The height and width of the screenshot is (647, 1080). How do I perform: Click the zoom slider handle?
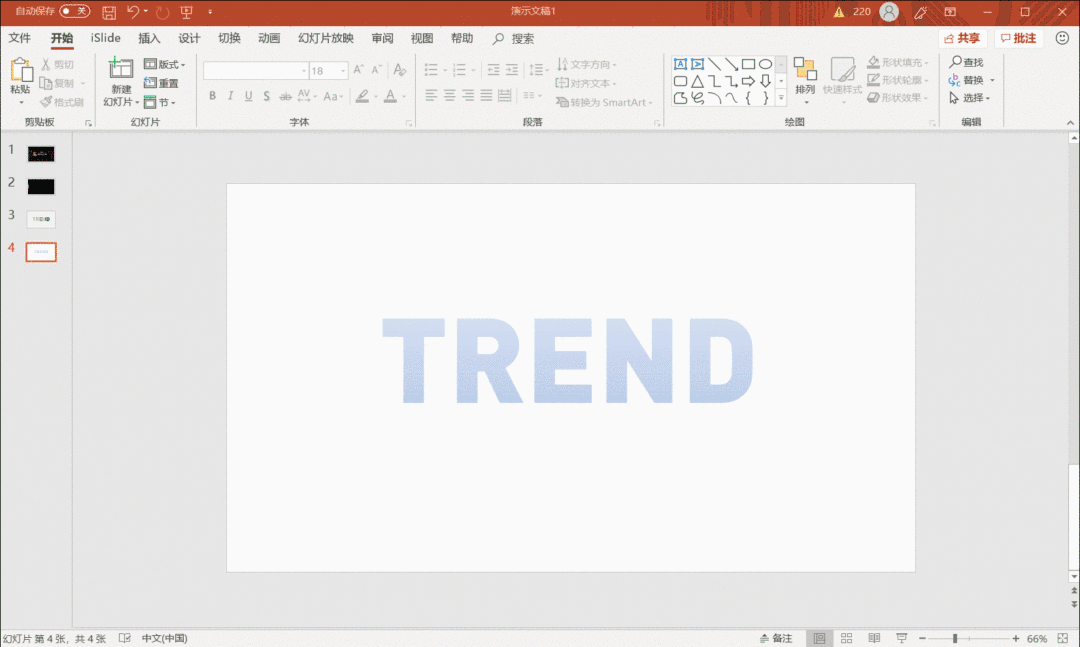955,639
